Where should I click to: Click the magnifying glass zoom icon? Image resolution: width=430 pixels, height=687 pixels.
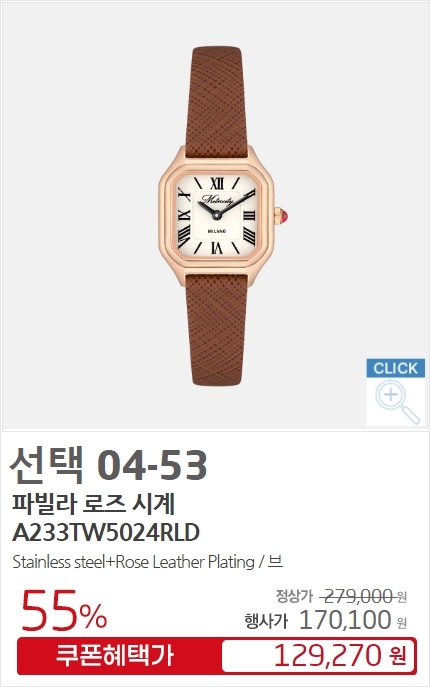[397, 401]
